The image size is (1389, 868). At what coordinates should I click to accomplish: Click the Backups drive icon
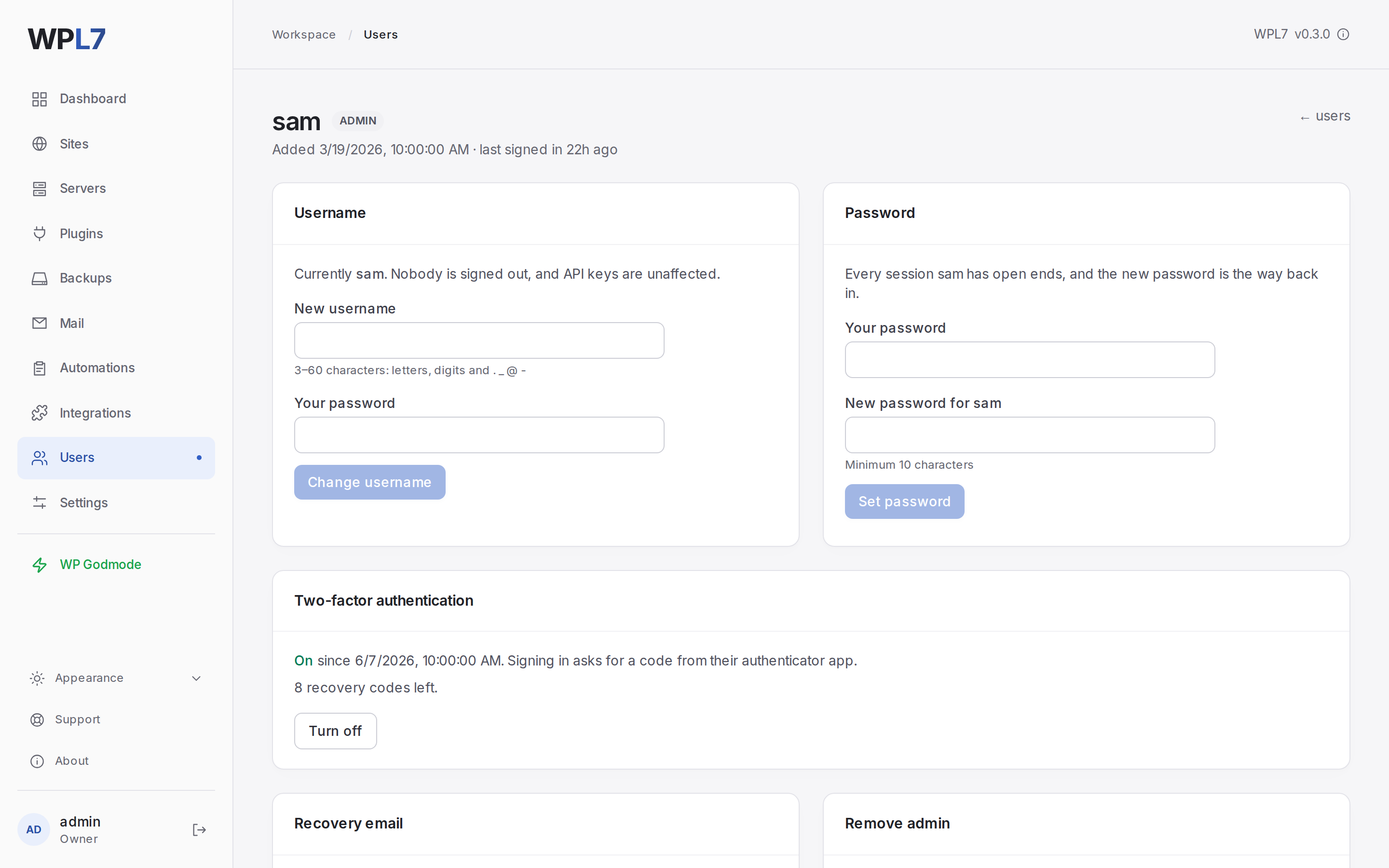pos(39,278)
